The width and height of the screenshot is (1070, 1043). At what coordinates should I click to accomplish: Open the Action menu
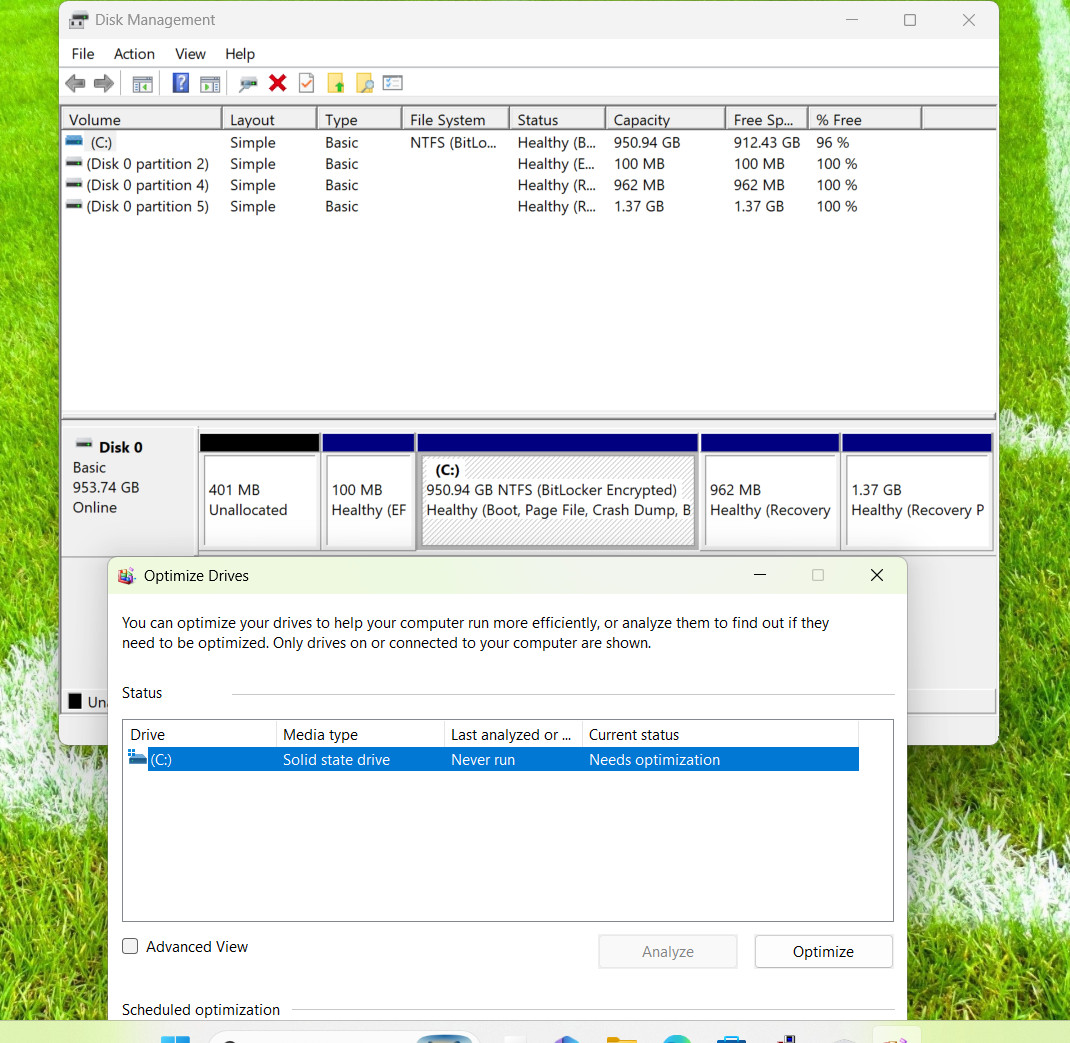click(x=134, y=54)
